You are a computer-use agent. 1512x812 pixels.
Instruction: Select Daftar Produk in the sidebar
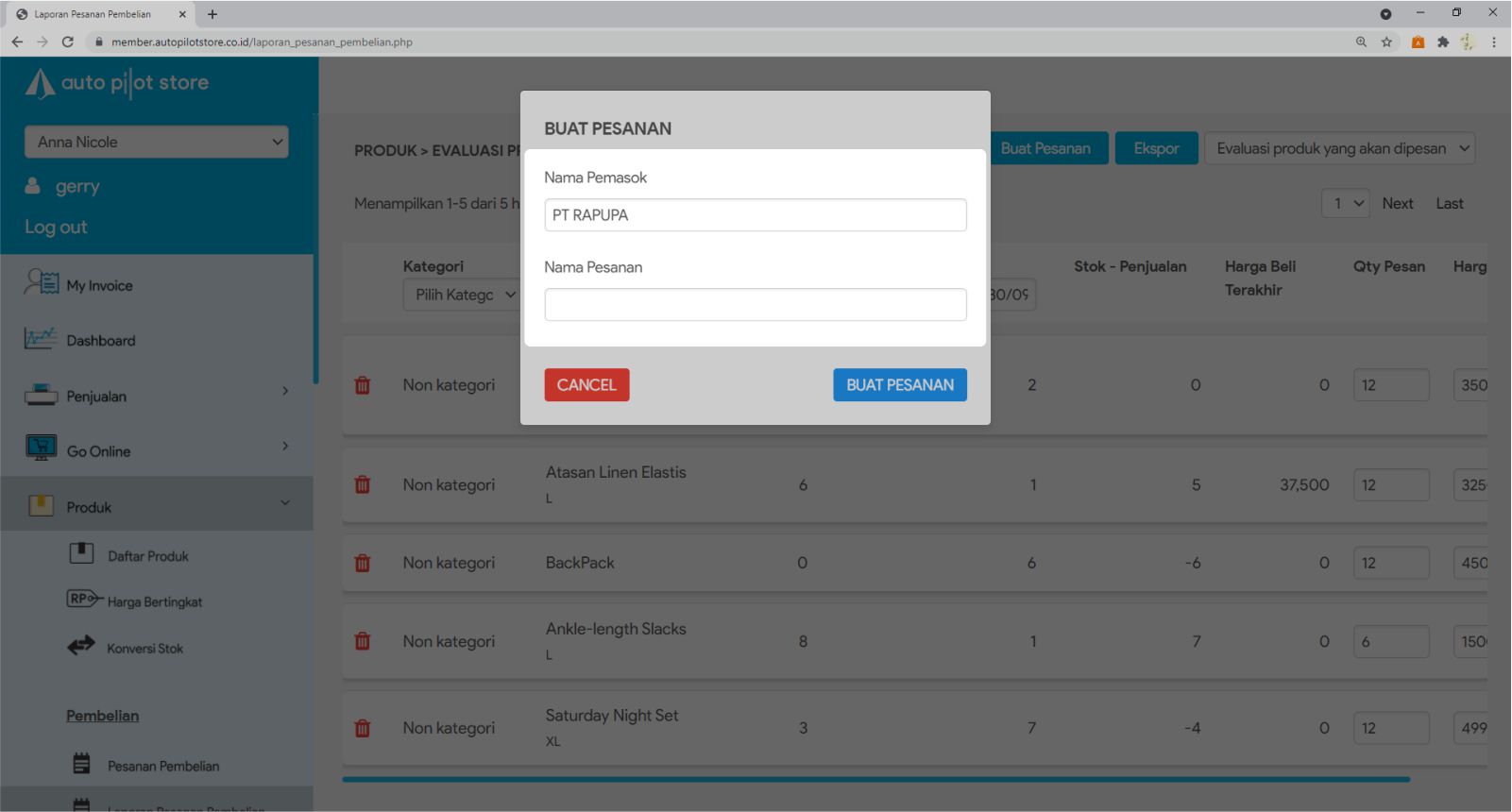147,556
